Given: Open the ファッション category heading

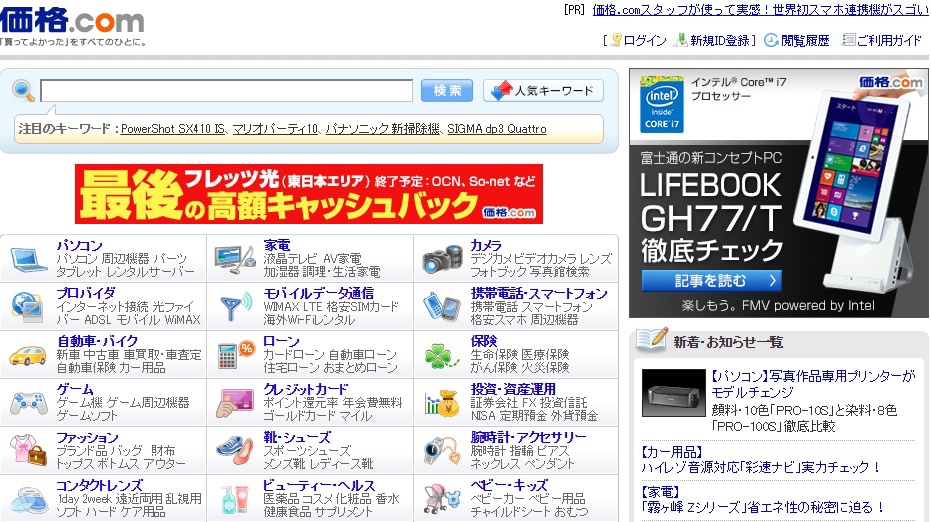Looking at the screenshot, I should tap(87, 437).
